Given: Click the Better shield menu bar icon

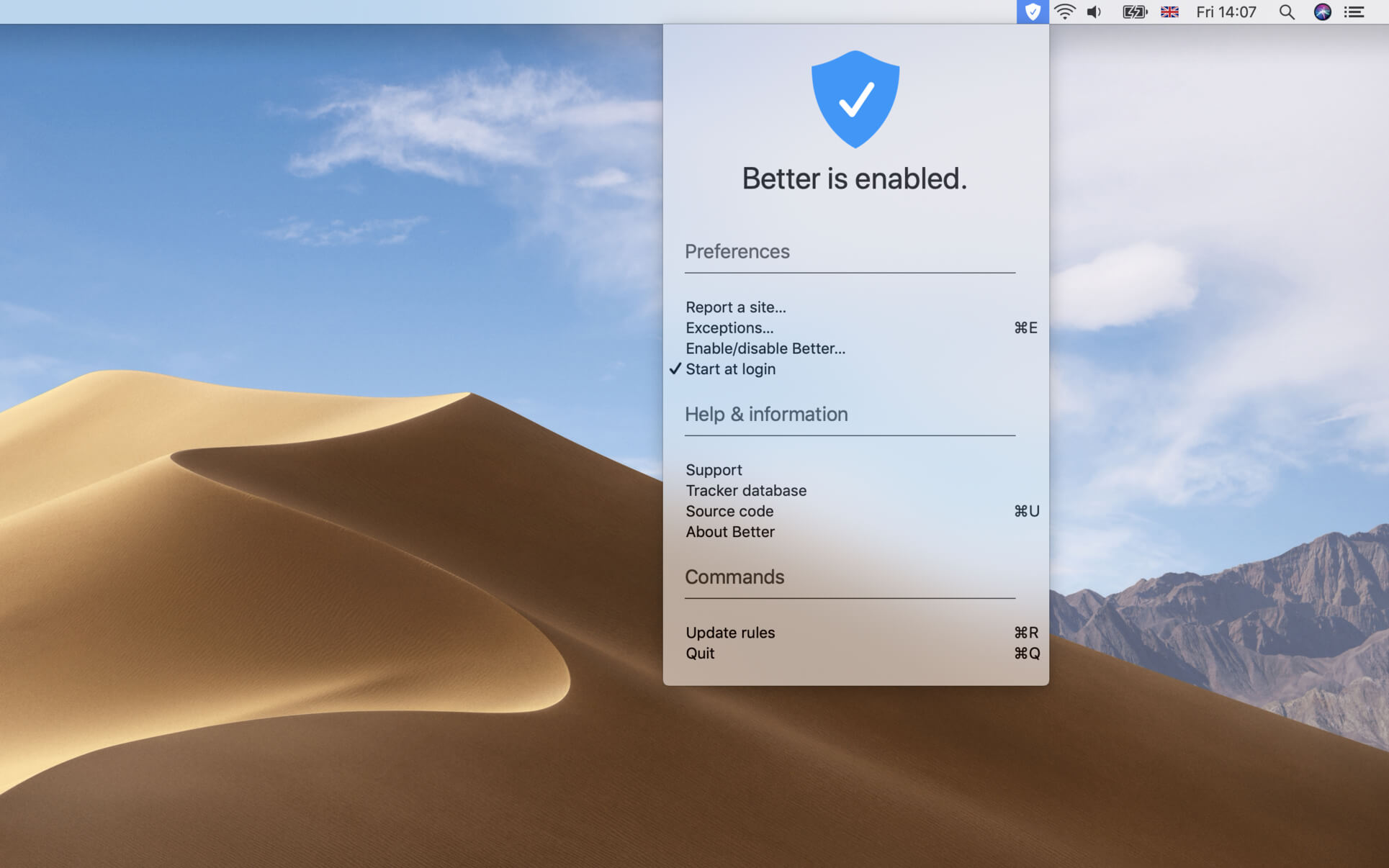Looking at the screenshot, I should [x=1032, y=12].
